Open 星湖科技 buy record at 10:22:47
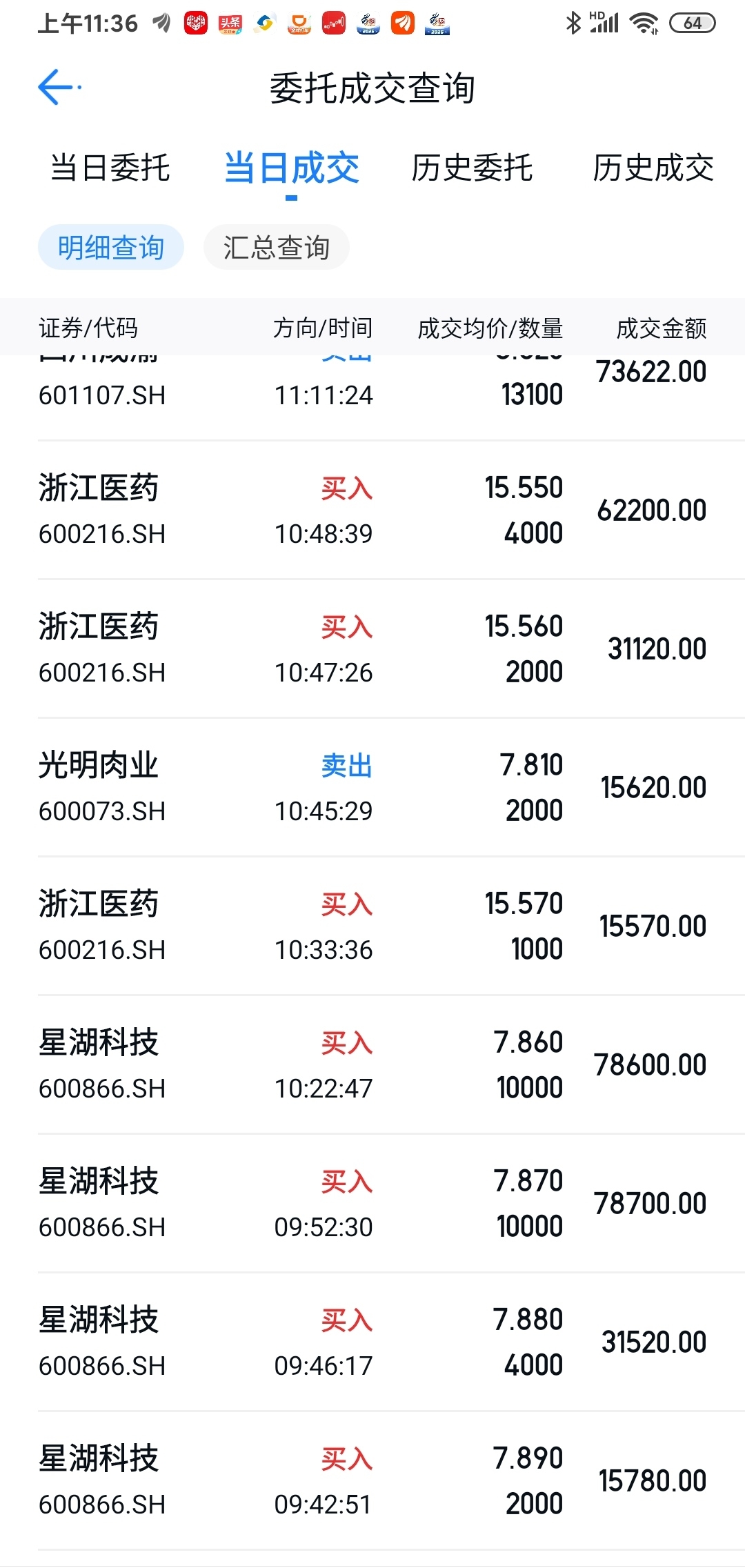745x1568 pixels. [x=372, y=1065]
